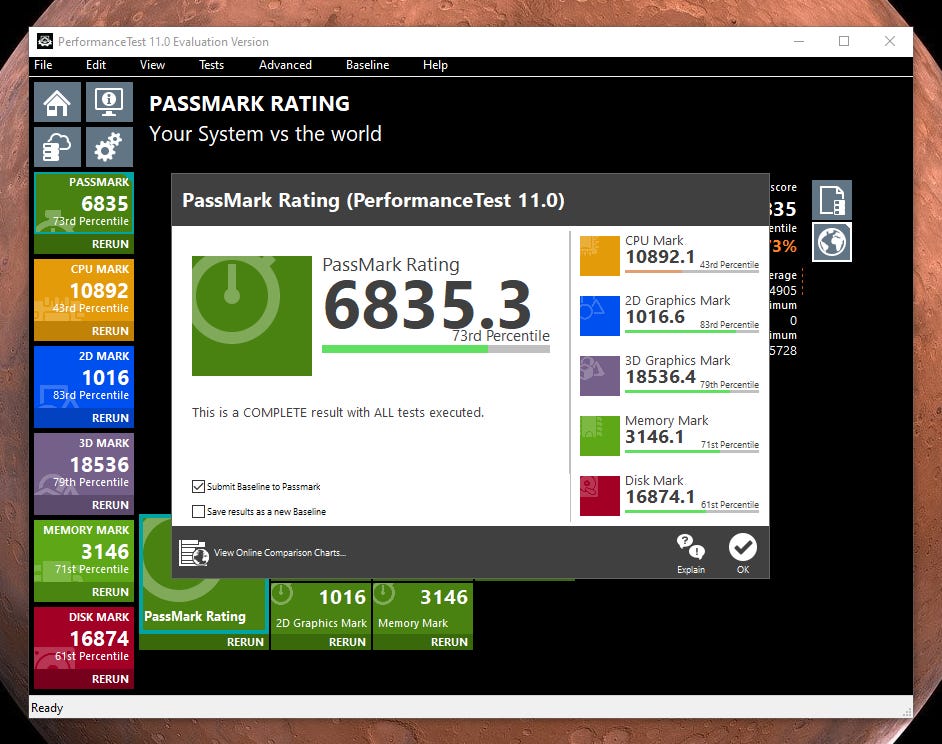Enable Save results as a new Baseline
This screenshot has width=942, height=744.
[x=198, y=511]
